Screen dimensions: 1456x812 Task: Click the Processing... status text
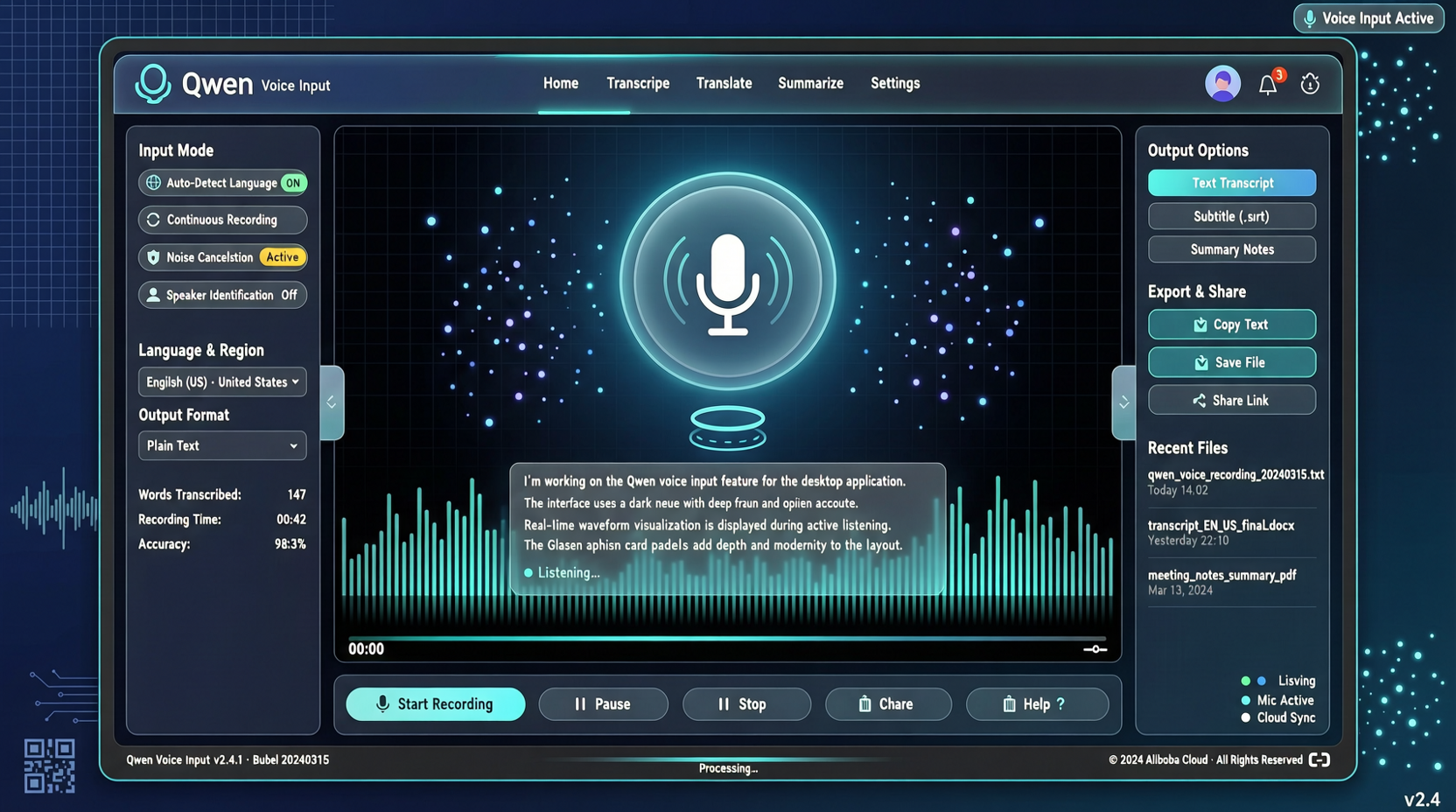pyautogui.click(x=728, y=768)
